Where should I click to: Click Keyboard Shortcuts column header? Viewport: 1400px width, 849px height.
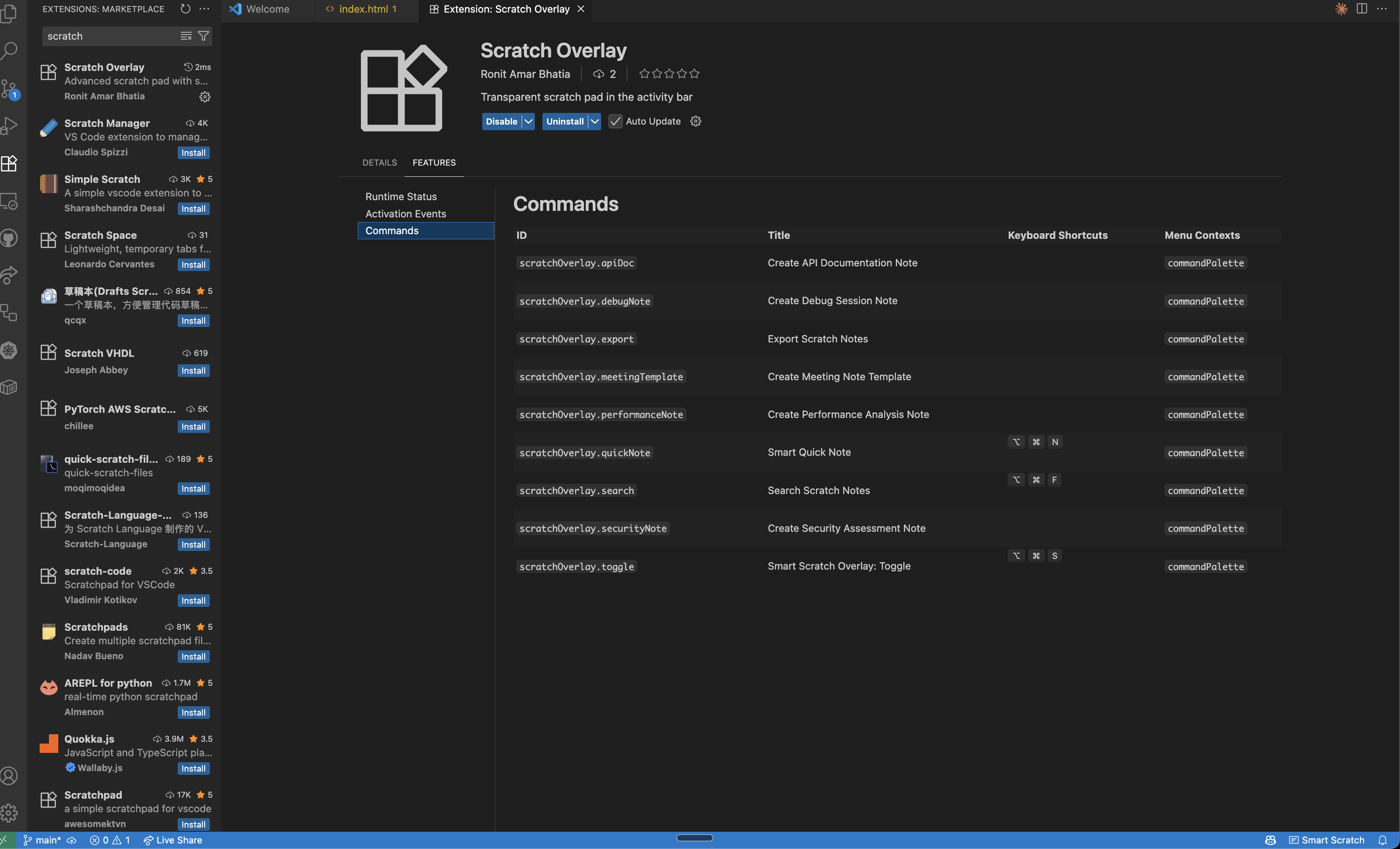(x=1057, y=235)
